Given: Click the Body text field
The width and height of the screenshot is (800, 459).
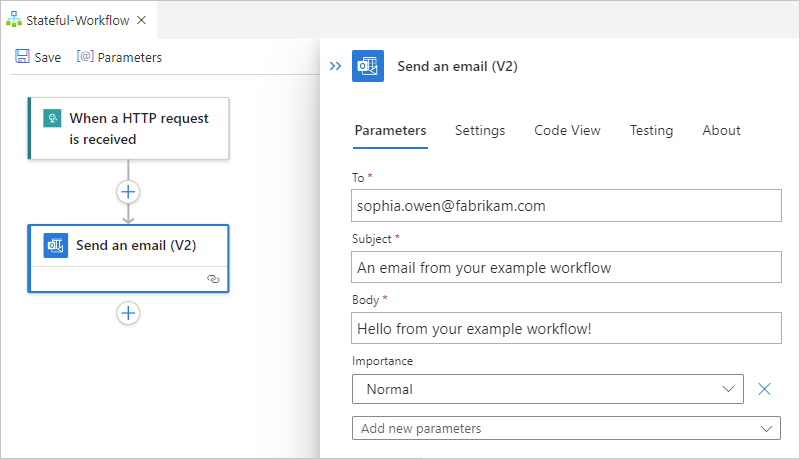Looking at the screenshot, I should [x=566, y=328].
